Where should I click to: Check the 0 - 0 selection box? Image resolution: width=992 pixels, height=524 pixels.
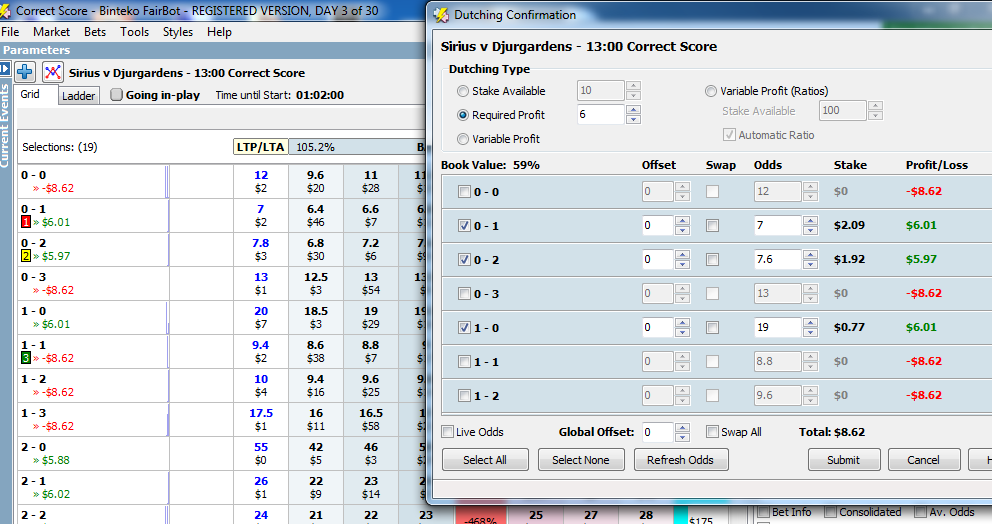point(464,192)
